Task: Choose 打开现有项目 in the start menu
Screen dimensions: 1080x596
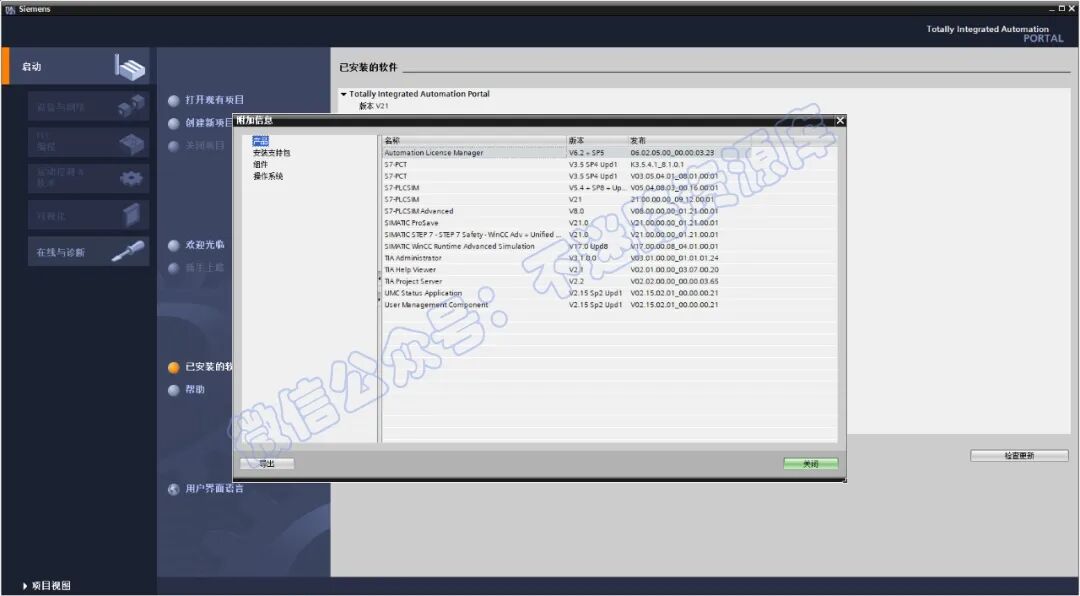Action: [x=214, y=100]
